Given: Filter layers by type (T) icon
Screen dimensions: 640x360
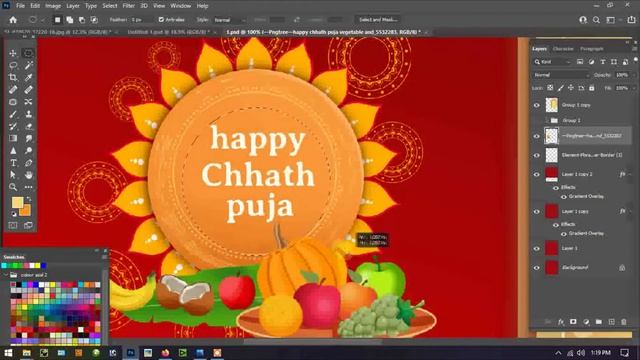Looking at the screenshot, I should click(x=602, y=62).
